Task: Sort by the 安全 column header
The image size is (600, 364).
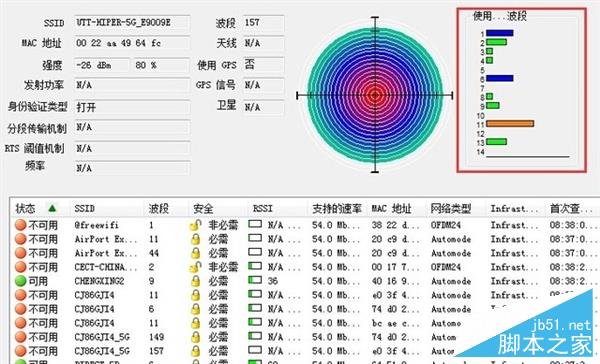Action: click(203, 209)
